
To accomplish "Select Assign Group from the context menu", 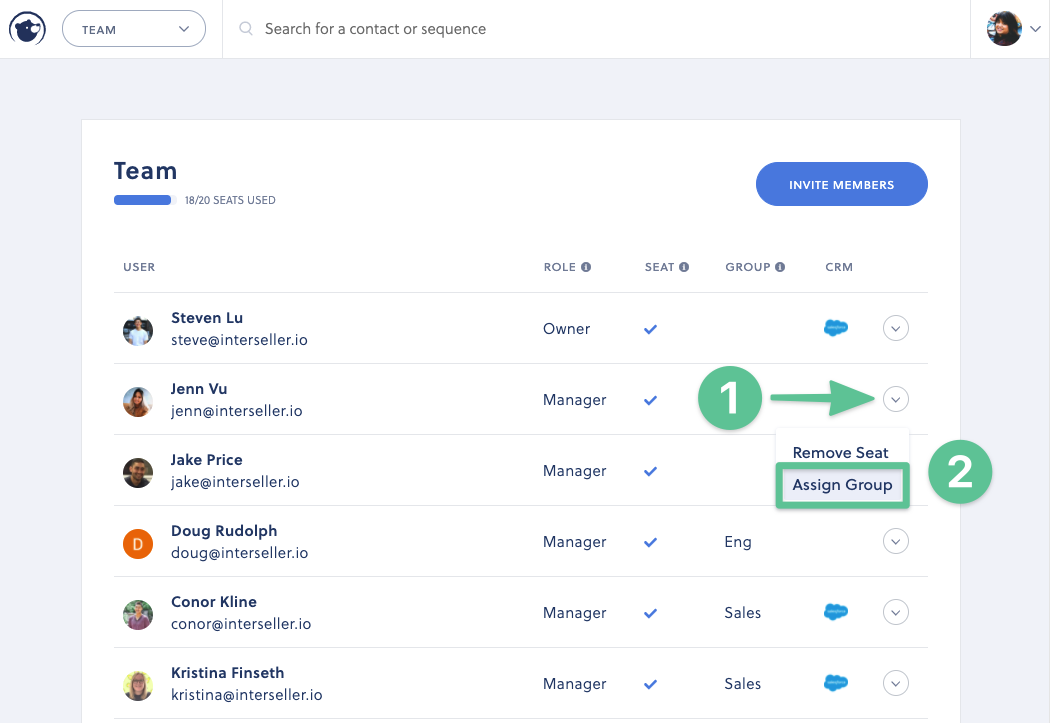I will pos(841,484).
